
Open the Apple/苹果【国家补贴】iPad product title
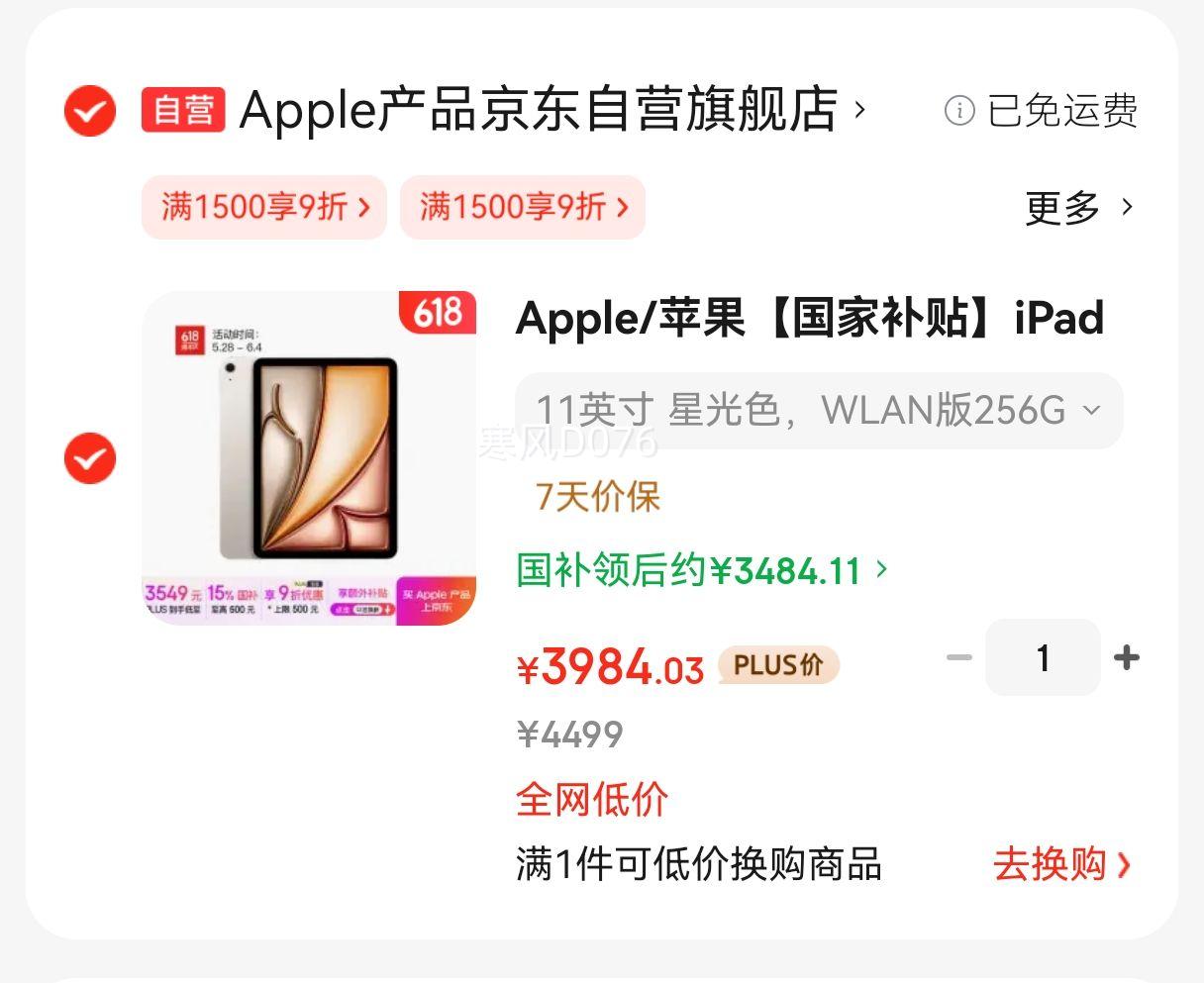coord(810,319)
